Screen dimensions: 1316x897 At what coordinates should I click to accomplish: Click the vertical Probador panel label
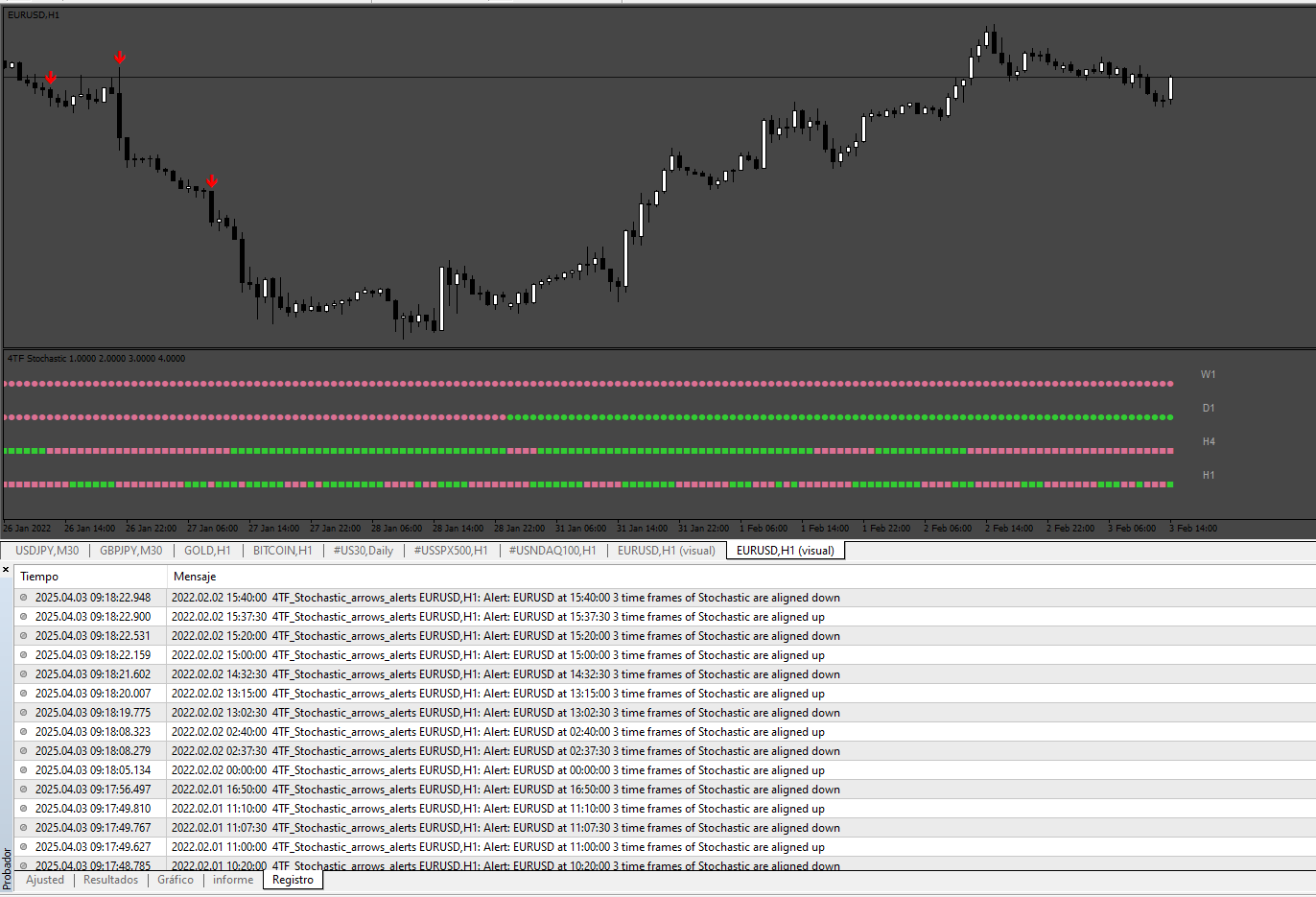7,868
